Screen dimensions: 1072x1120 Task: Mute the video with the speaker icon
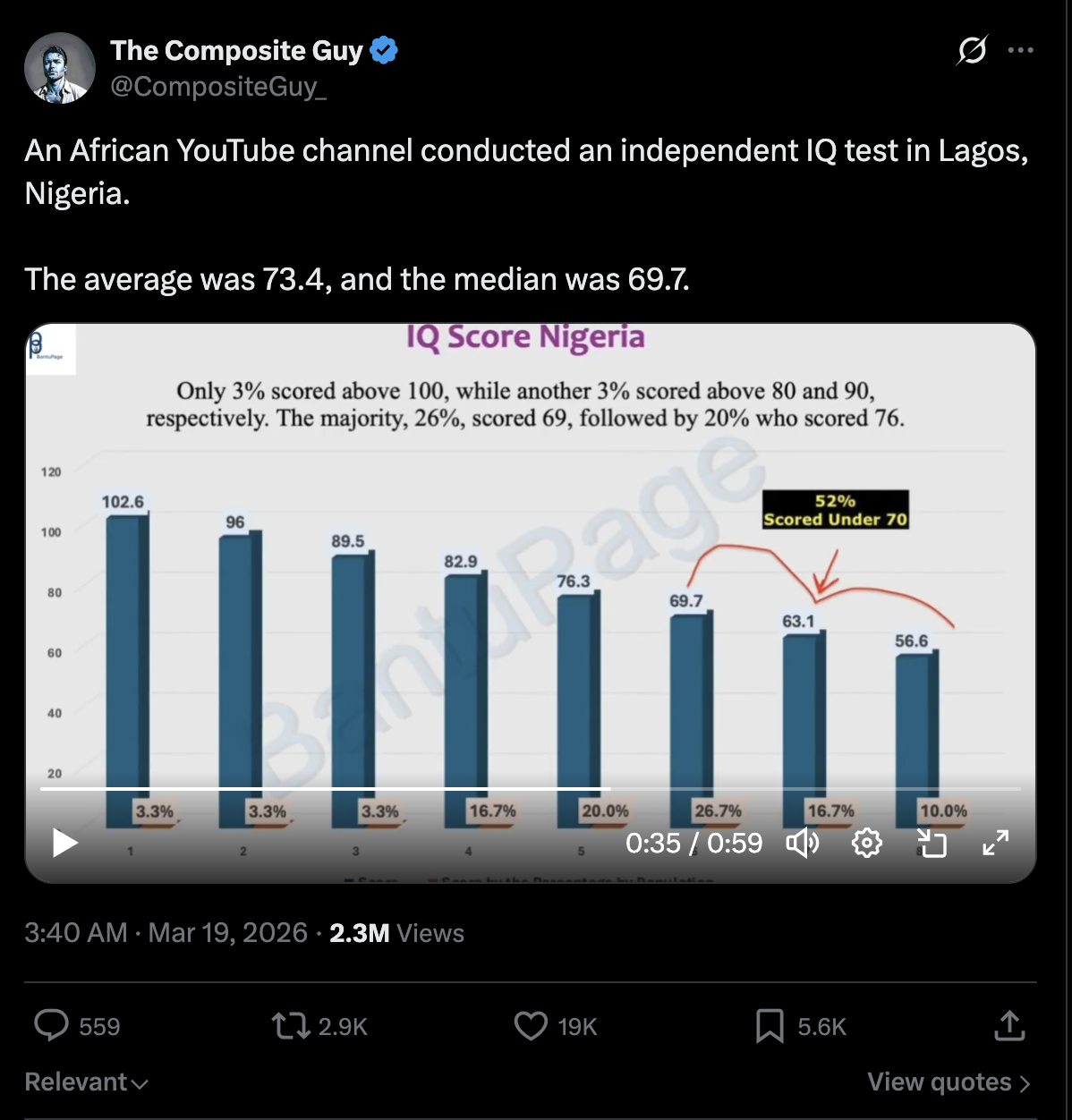click(x=803, y=843)
